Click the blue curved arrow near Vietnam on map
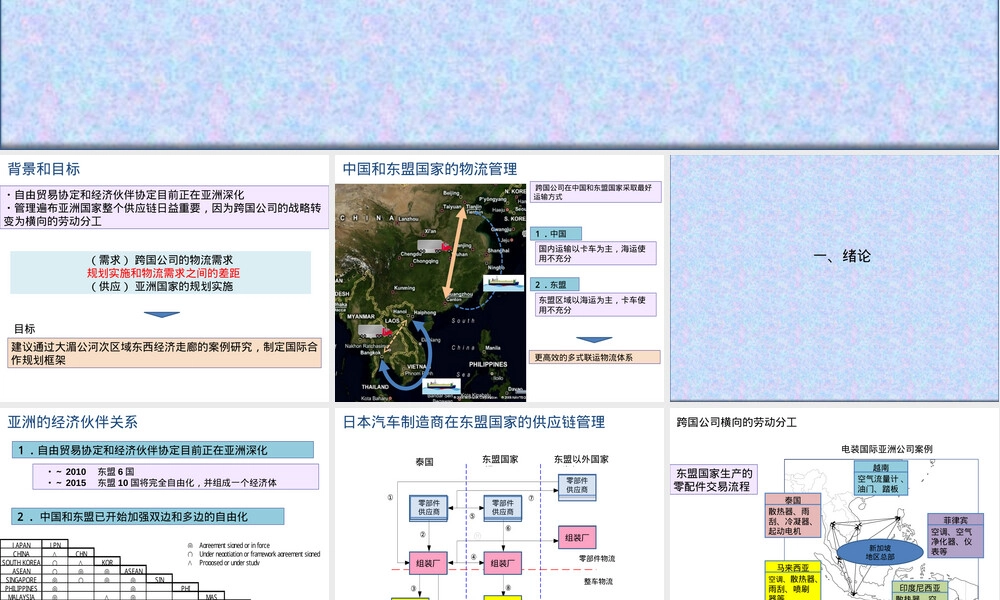This screenshot has height=600, width=1000. coord(406,357)
